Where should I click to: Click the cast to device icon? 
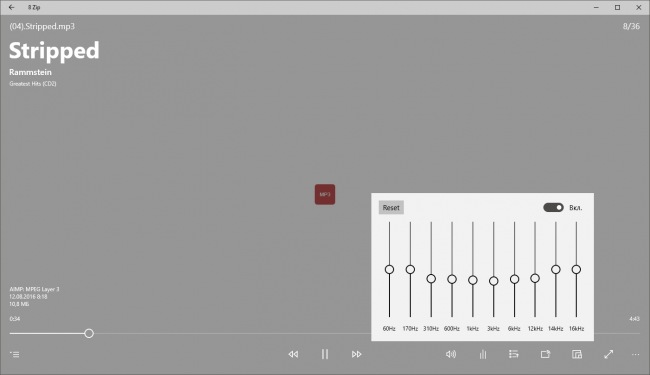[546, 354]
